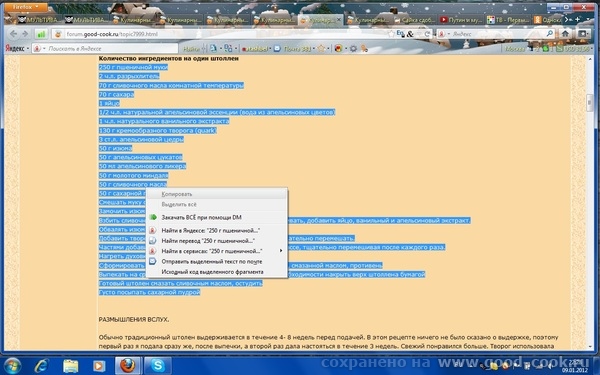Expand the 'Найти в сервисах' submenu arrow
Image resolution: width=600 pixels, height=375 pixels.
(x=281, y=251)
